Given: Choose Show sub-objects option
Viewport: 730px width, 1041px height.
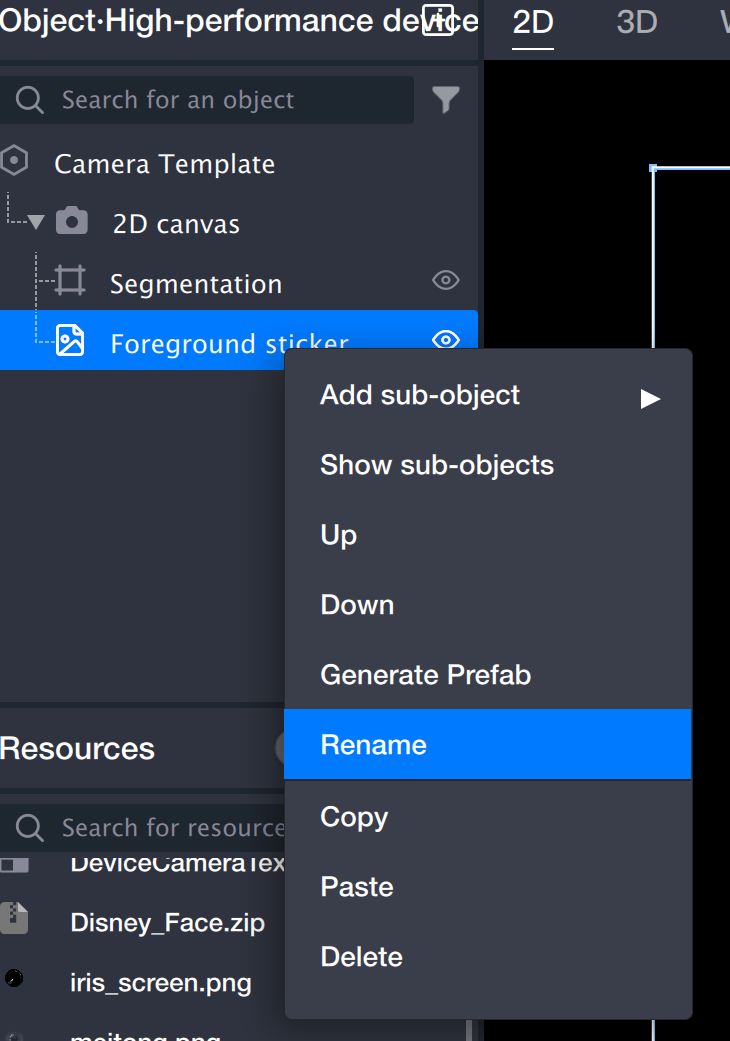Looking at the screenshot, I should click(487, 465).
